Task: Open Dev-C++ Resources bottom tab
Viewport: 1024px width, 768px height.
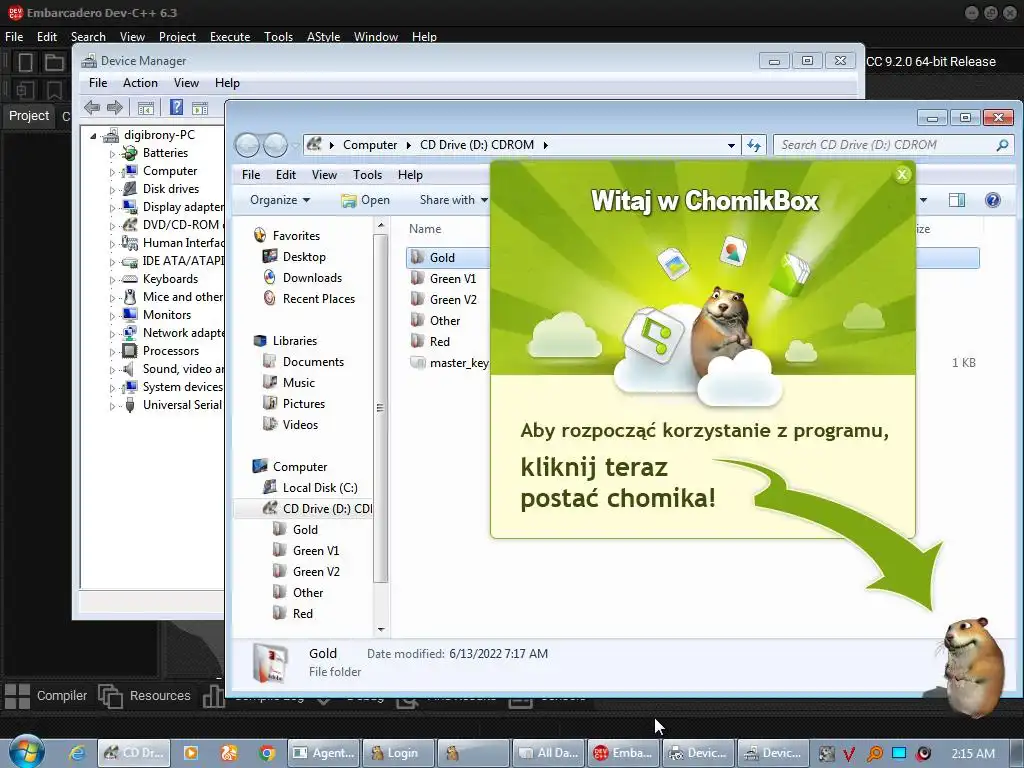Action: coord(145,696)
